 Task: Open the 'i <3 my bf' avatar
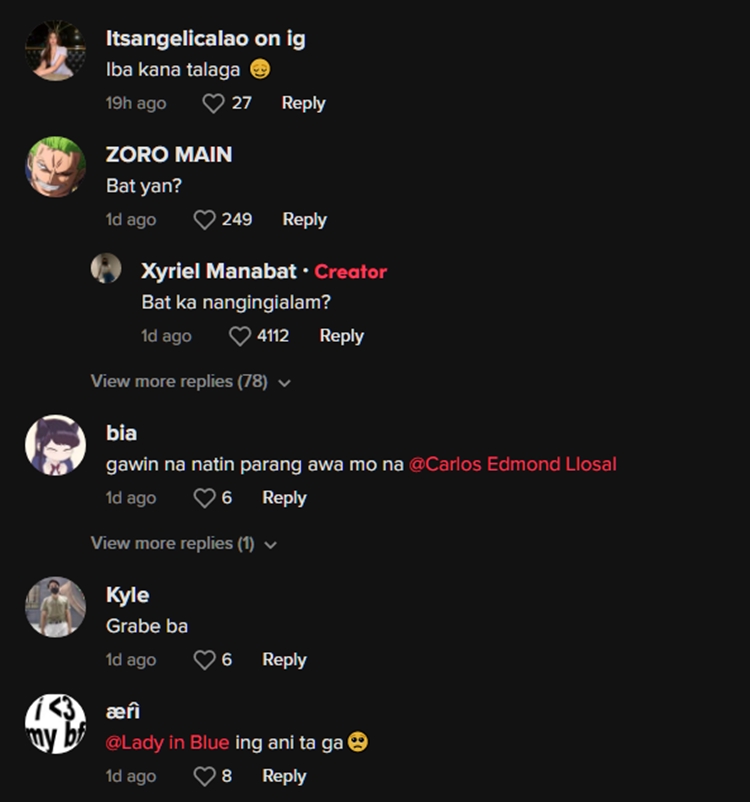(56, 723)
